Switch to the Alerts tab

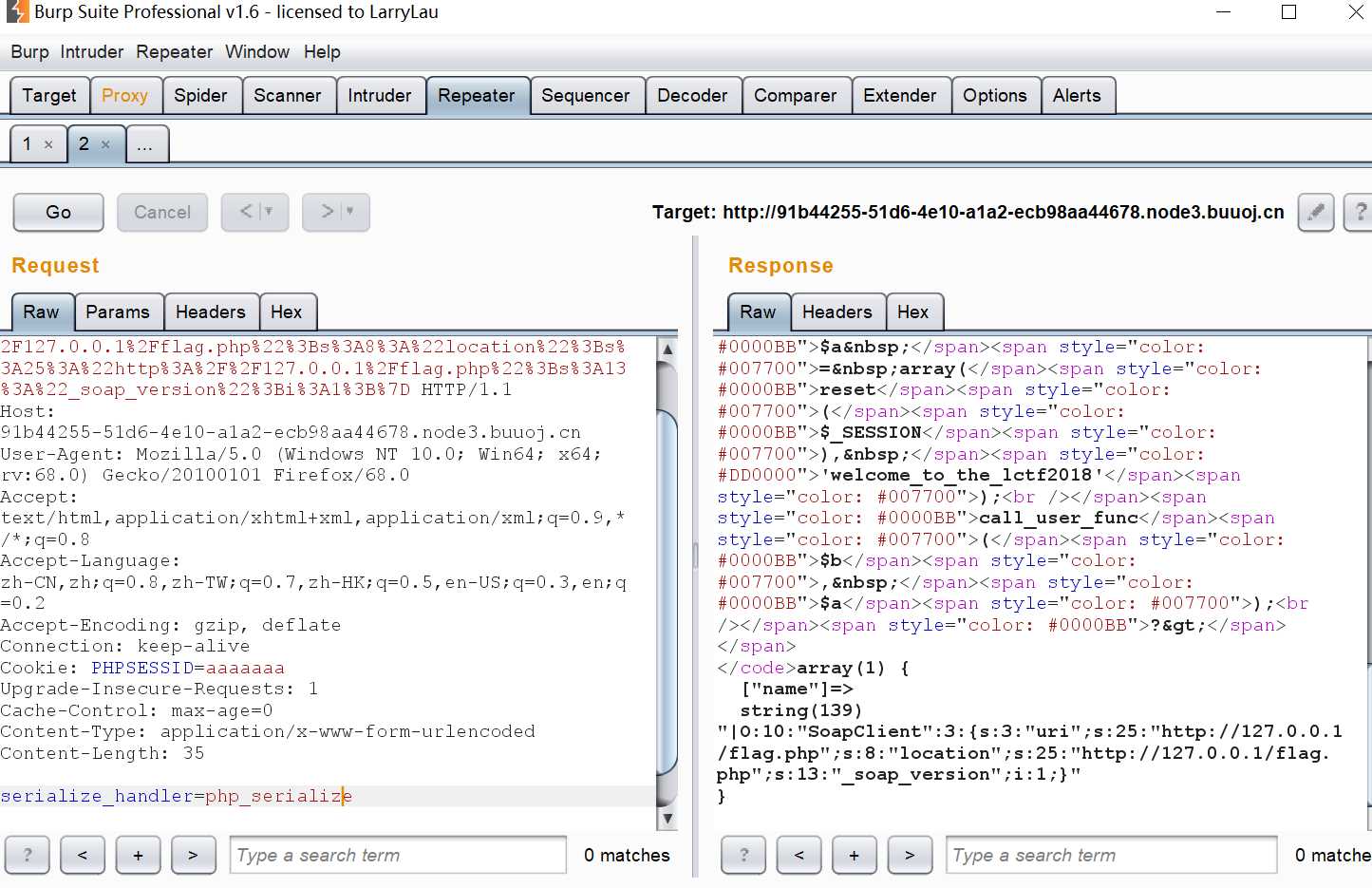tap(1077, 96)
